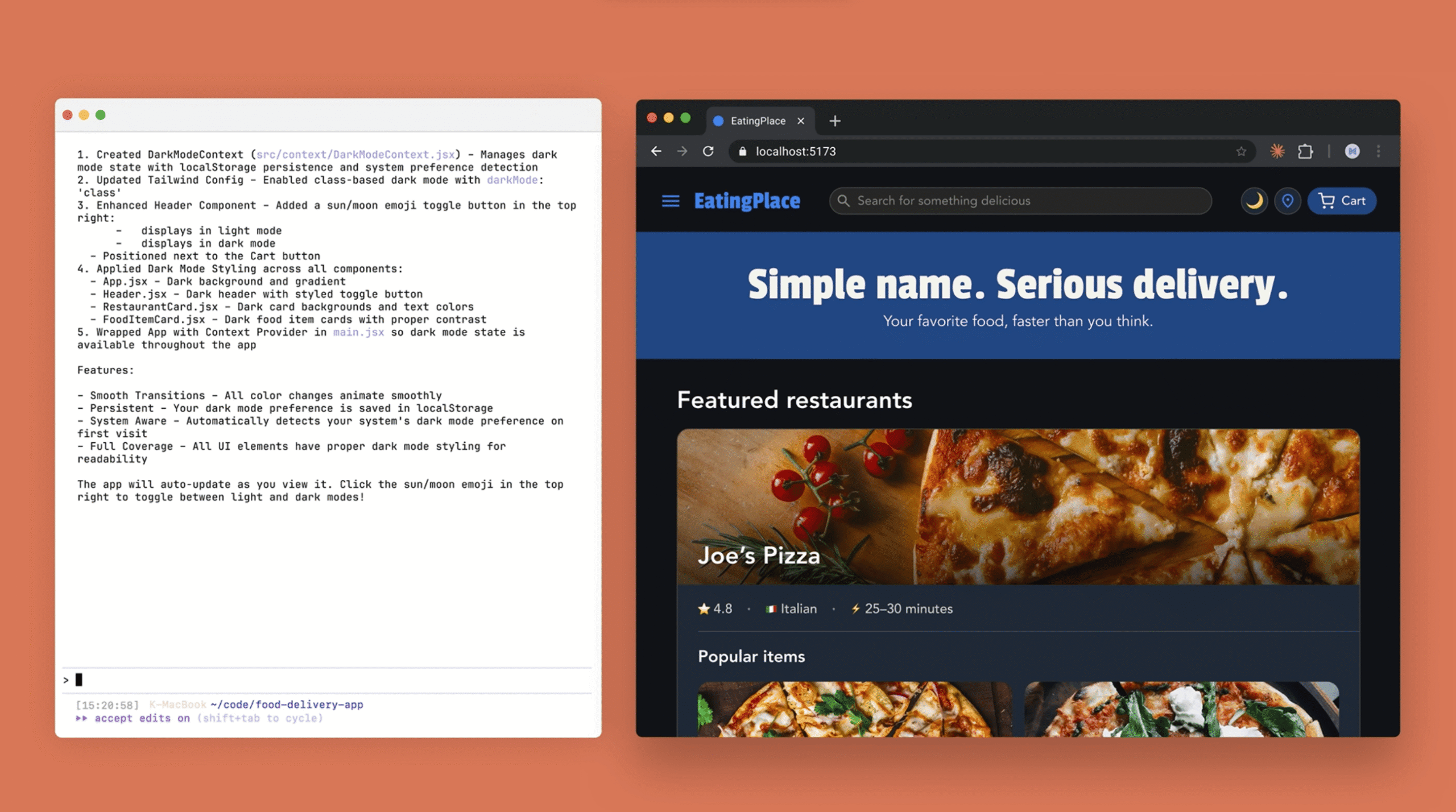
Task: Open the Cart
Action: [1342, 201]
